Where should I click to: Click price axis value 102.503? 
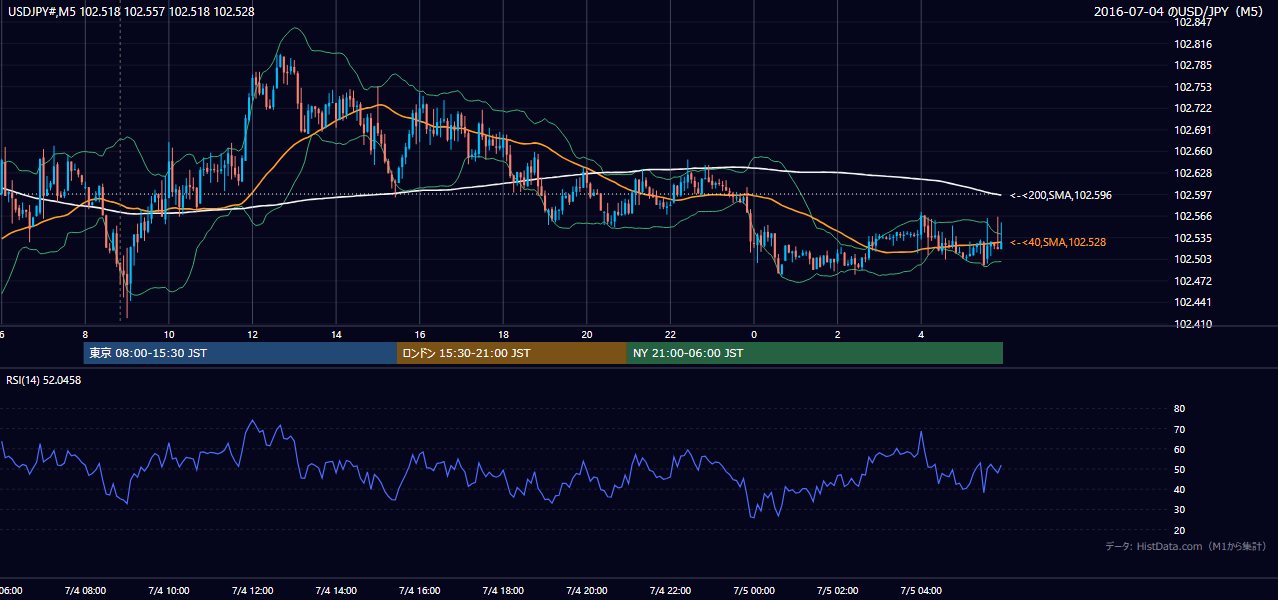click(x=1193, y=259)
